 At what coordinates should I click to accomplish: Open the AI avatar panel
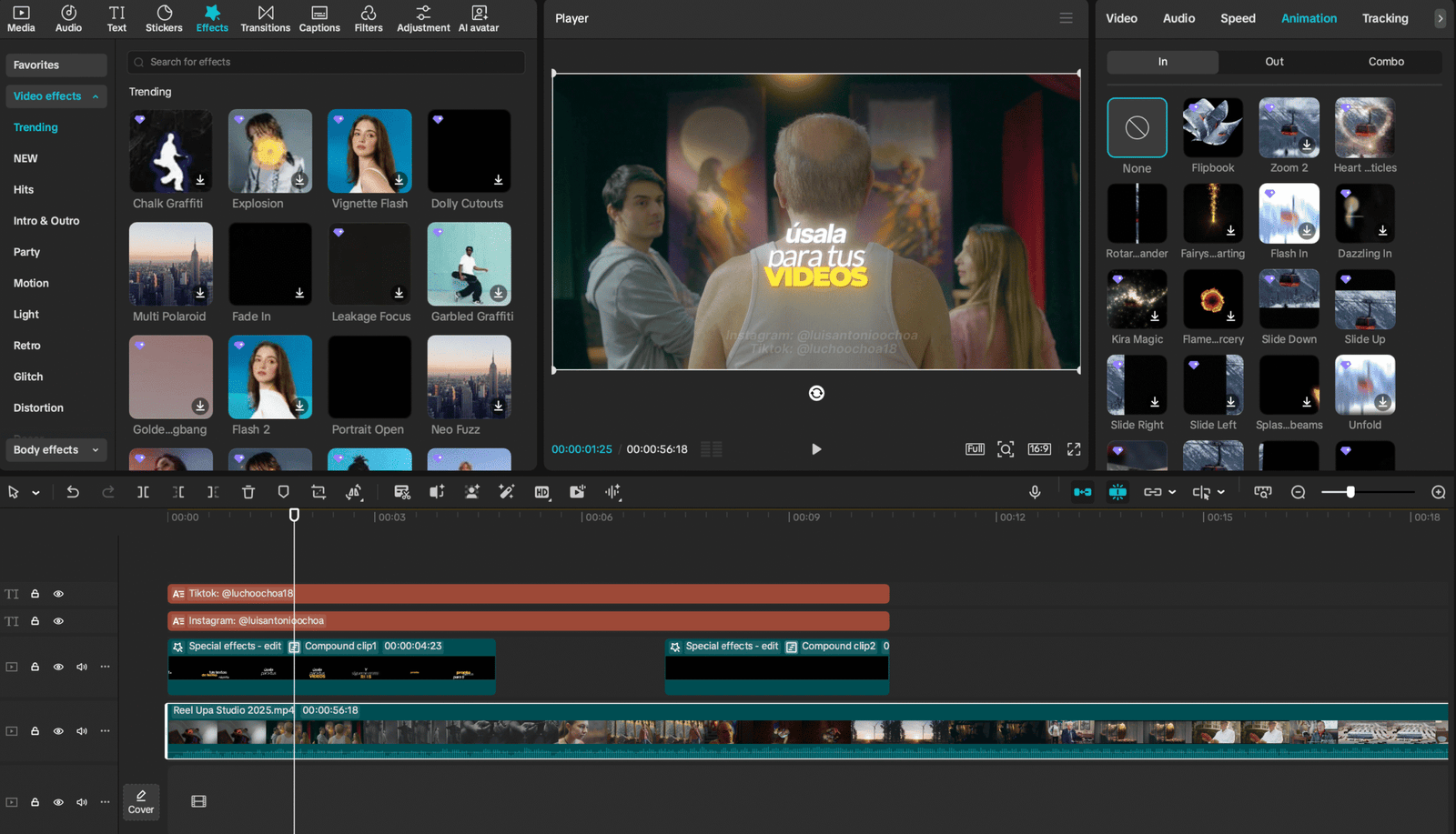(x=479, y=18)
